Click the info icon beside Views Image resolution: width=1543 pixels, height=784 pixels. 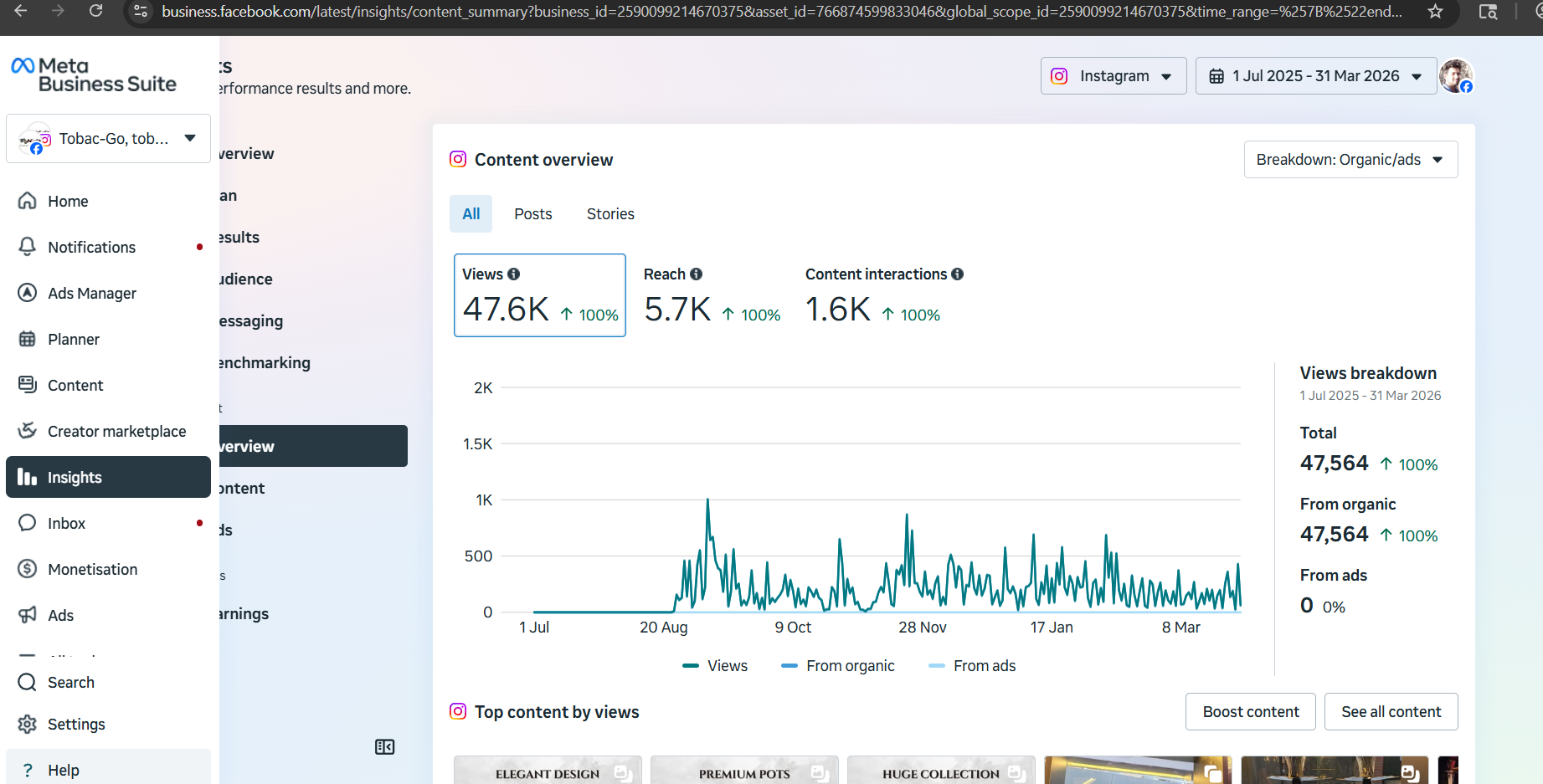point(514,274)
